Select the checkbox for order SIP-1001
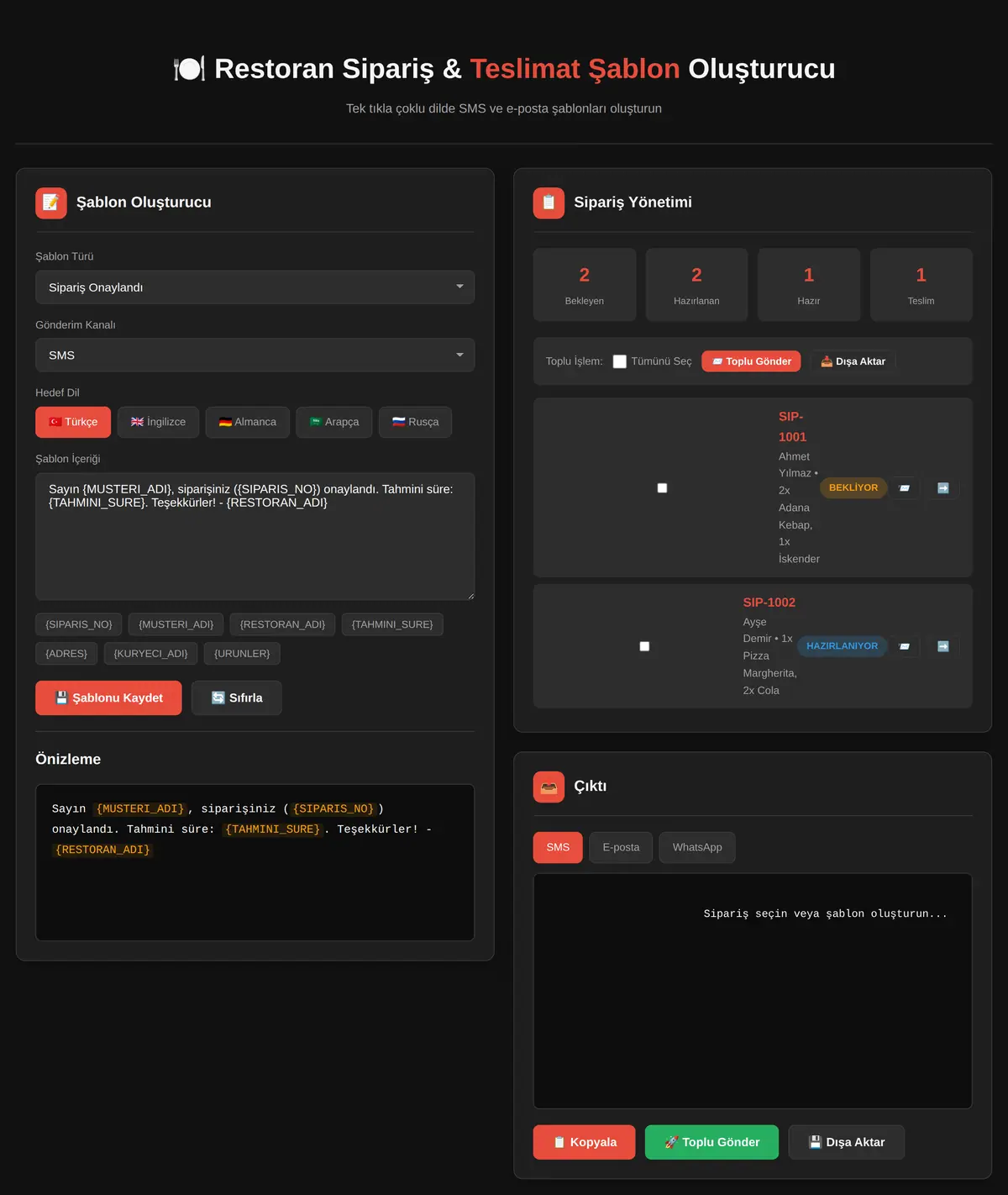Image resolution: width=1008 pixels, height=1195 pixels. 662,488
